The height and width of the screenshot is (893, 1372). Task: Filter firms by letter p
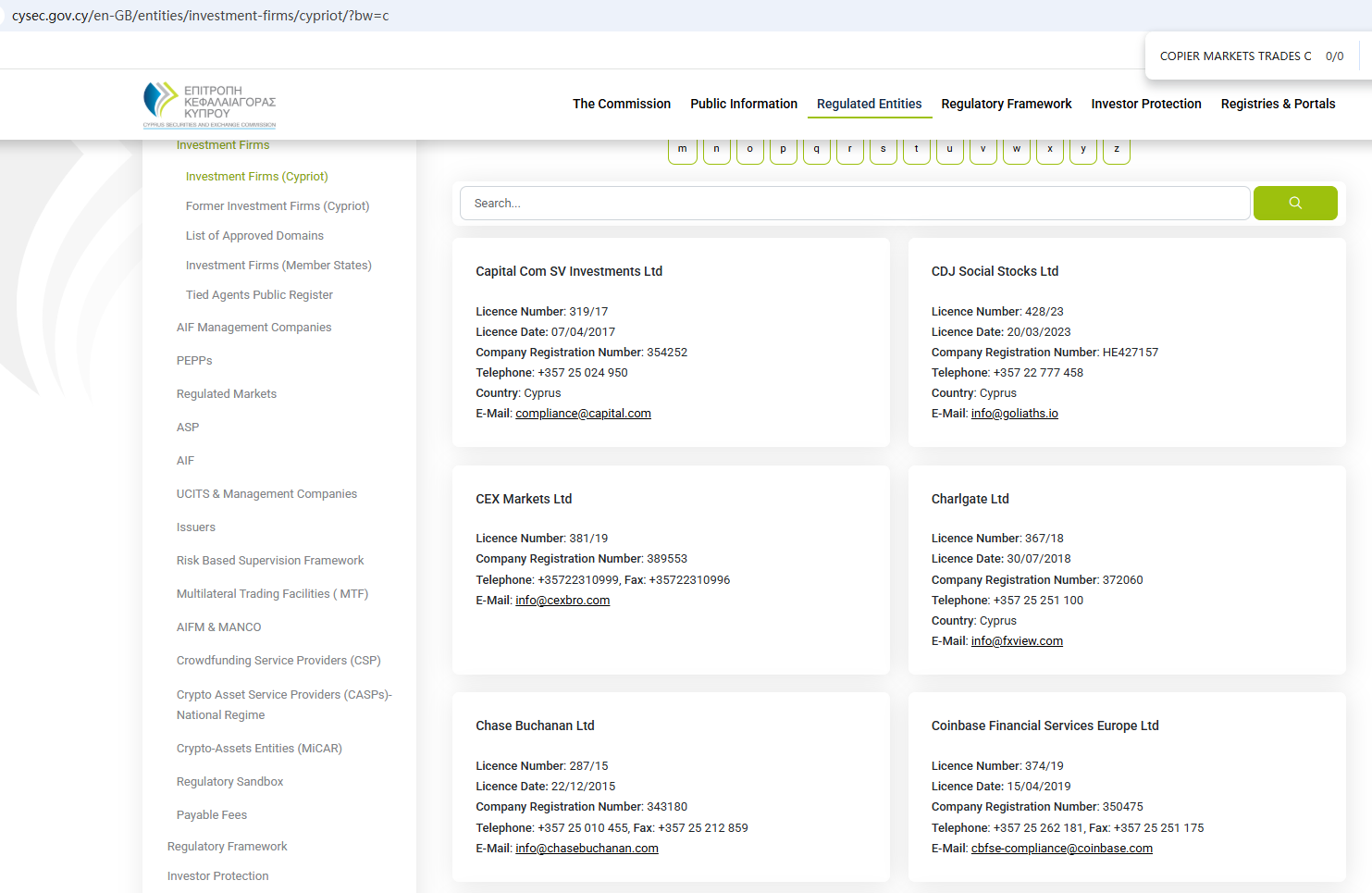[x=783, y=150]
